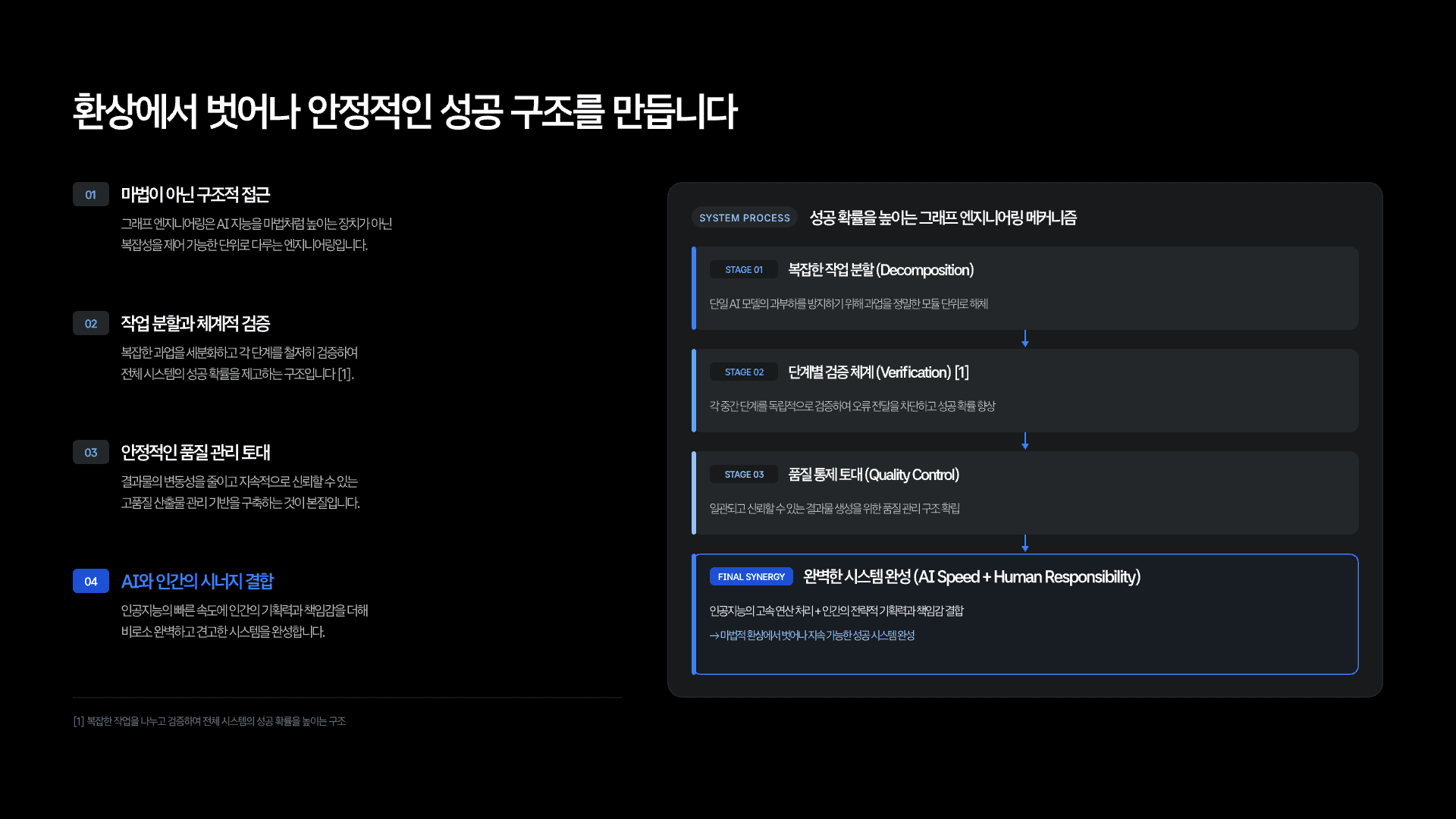Click the 03 number badge

(91, 453)
